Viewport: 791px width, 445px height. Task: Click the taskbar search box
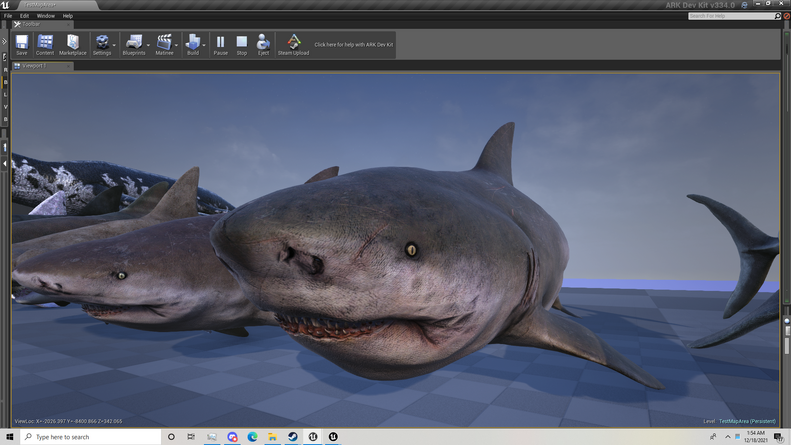coord(91,437)
